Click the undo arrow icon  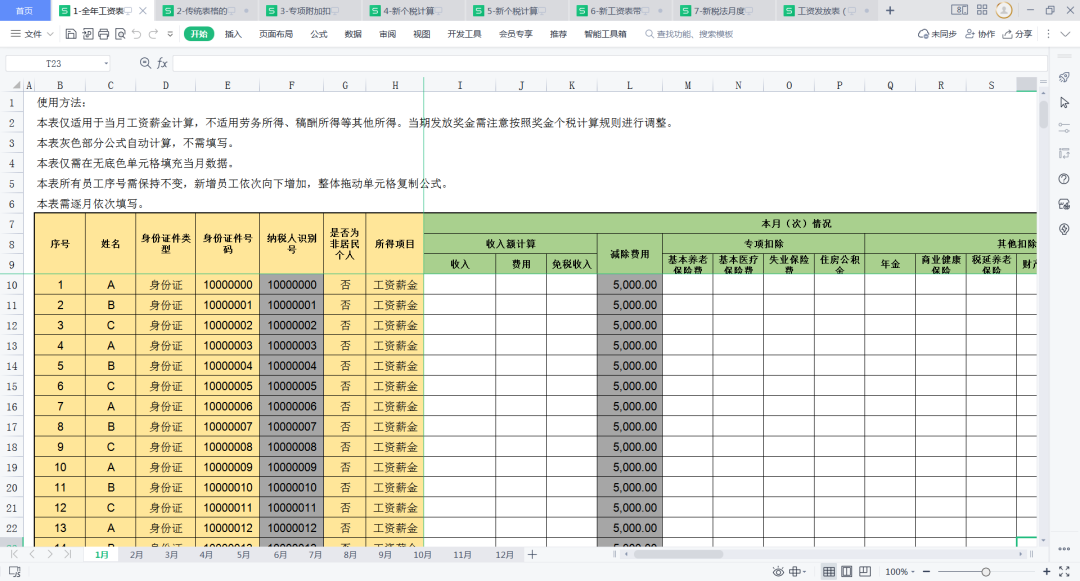(136, 34)
